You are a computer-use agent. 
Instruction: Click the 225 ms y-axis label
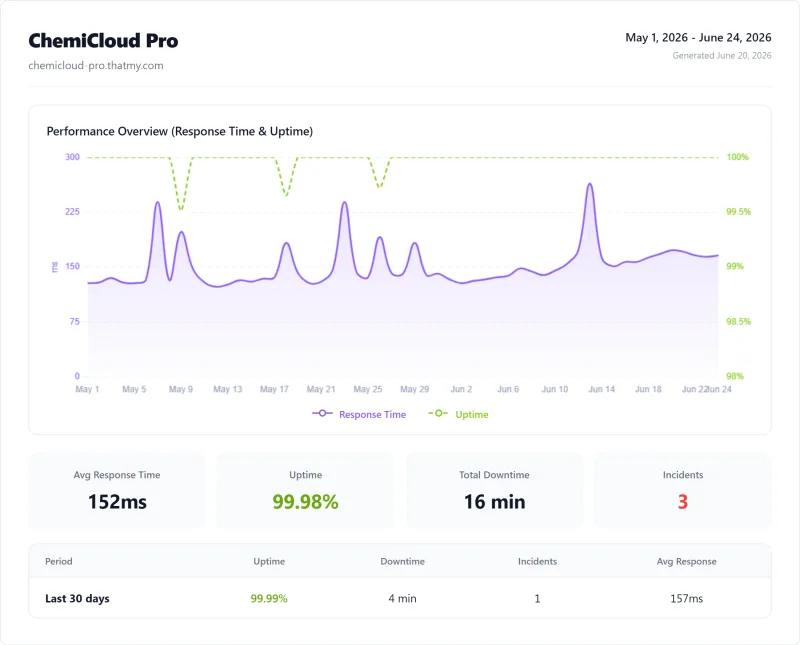(x=72, y=212)
